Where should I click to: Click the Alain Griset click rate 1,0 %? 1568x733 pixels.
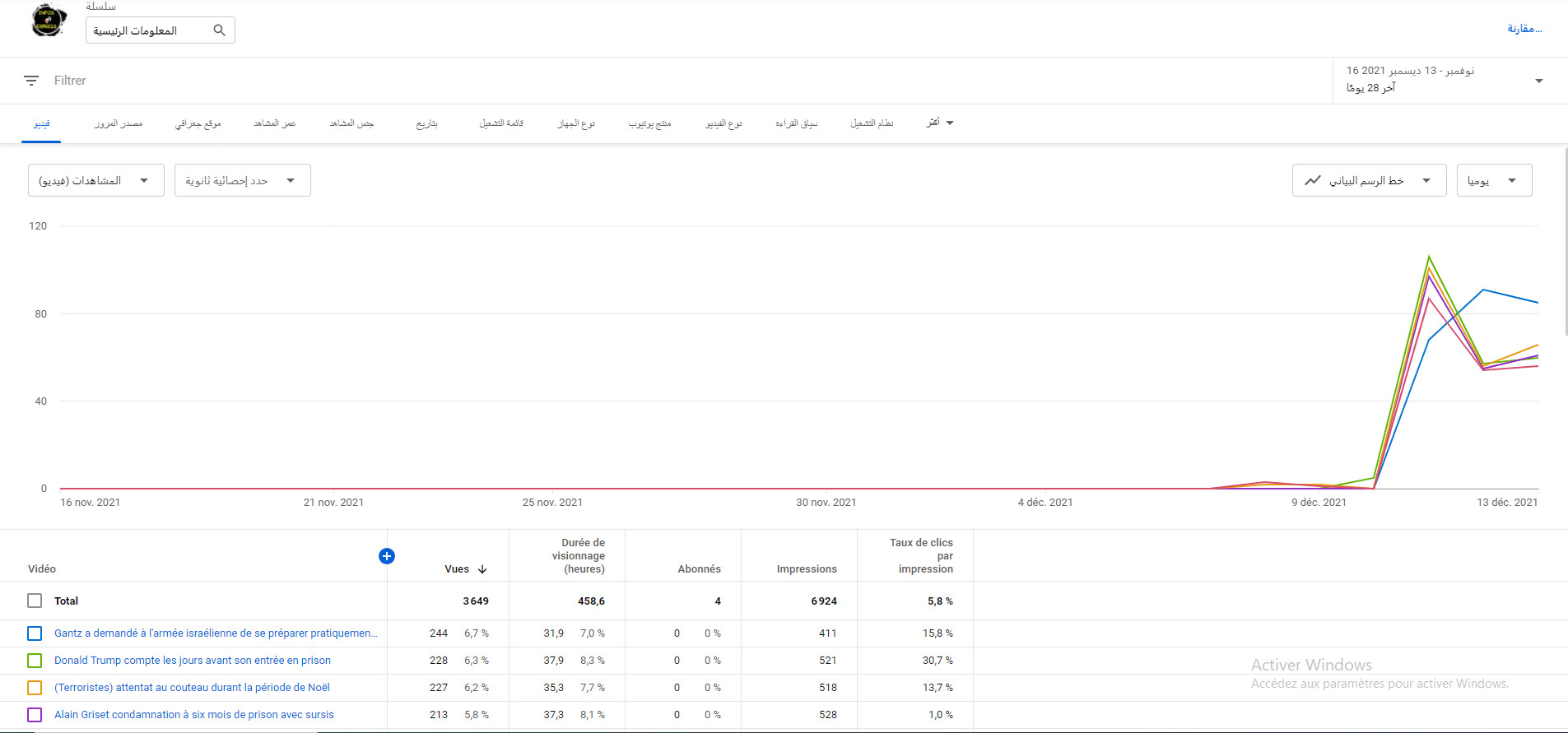(x=941, y=715)
